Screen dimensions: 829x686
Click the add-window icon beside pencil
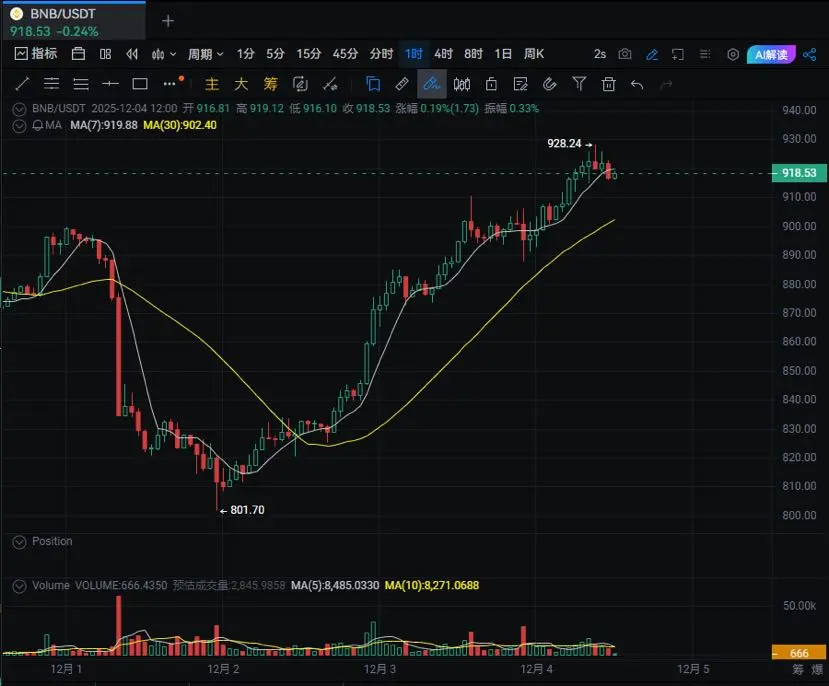pos(678,54)
